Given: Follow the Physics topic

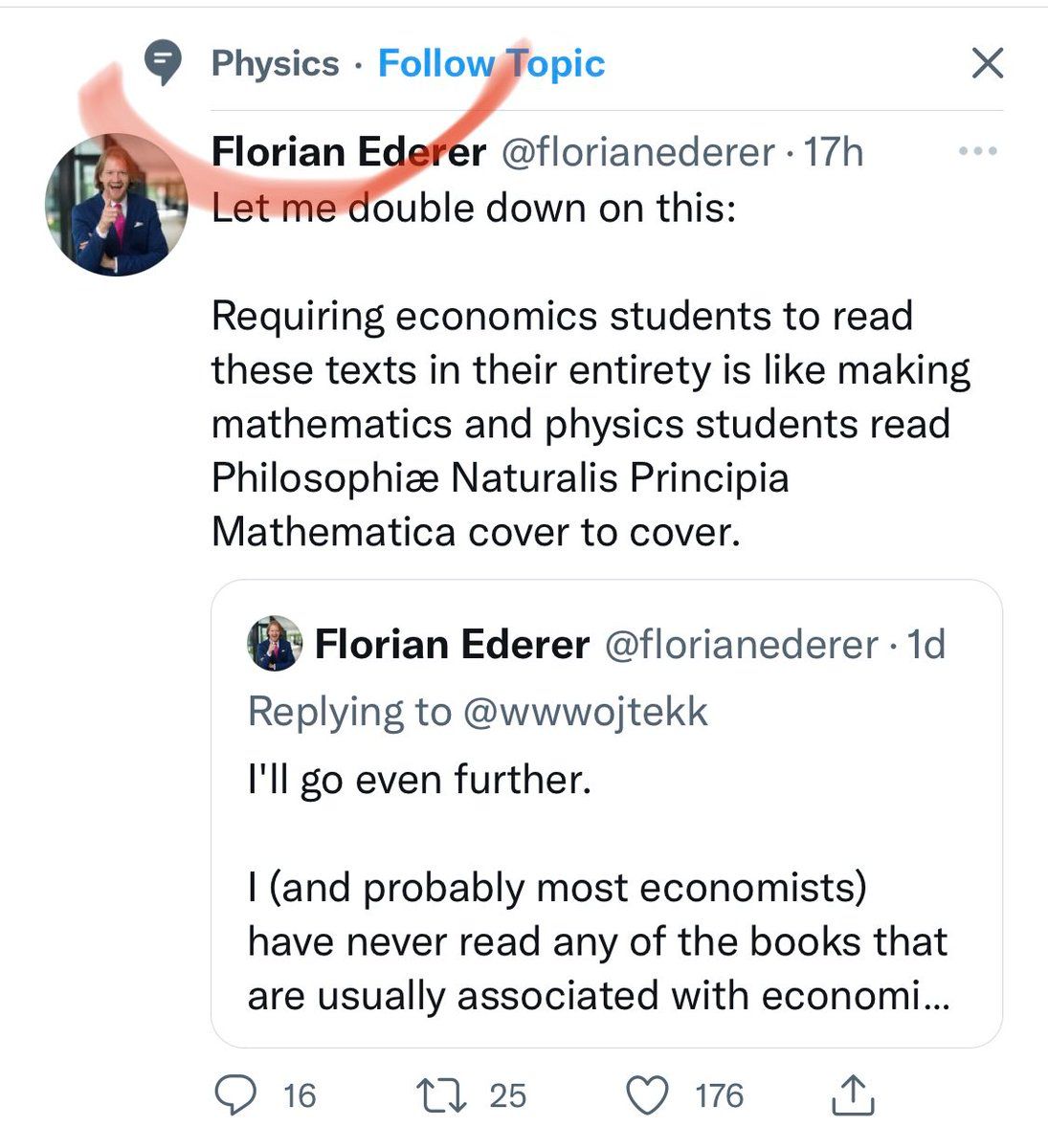Looking at the screenshot, I should click(492, 64).
